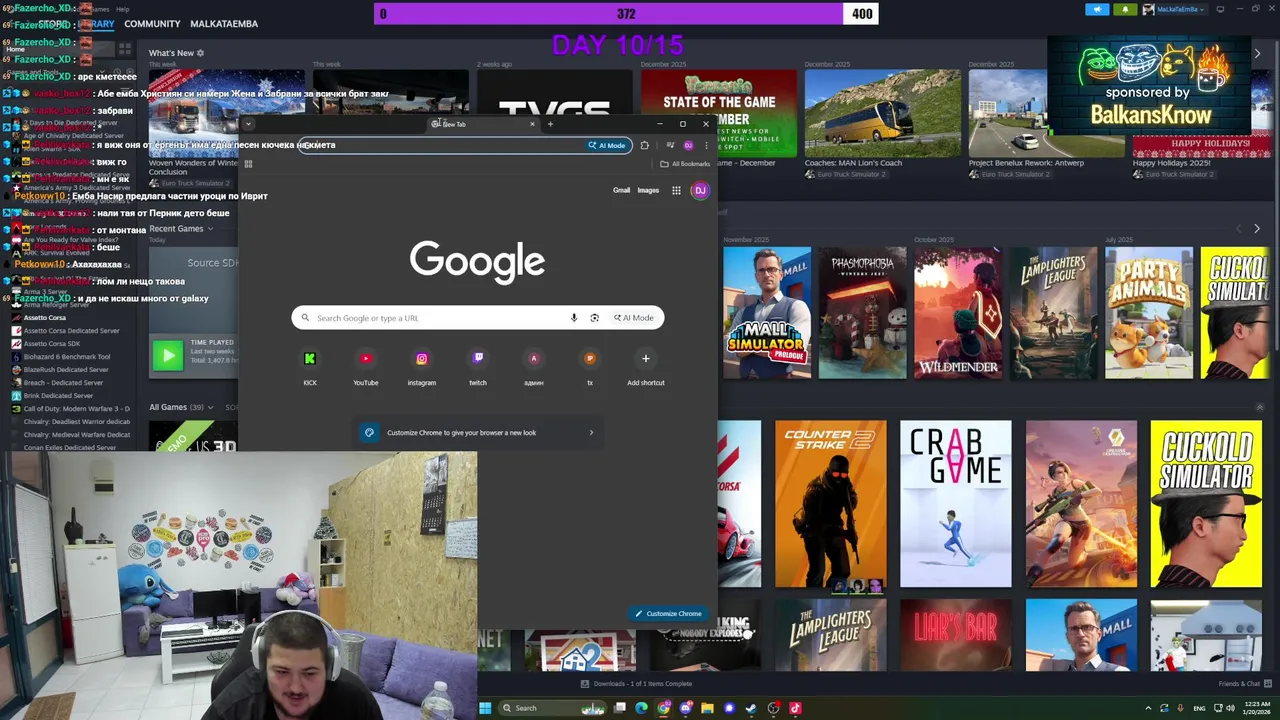Open File Explorer from taskbar
This screenshot has width=1280, height=720.
tap(707, 708)
